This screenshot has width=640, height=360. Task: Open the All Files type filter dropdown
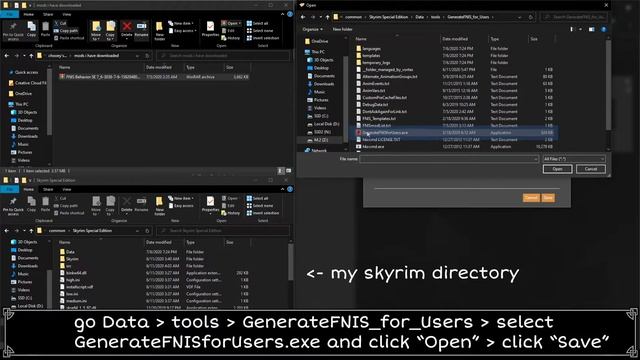(x=602, y=159)
